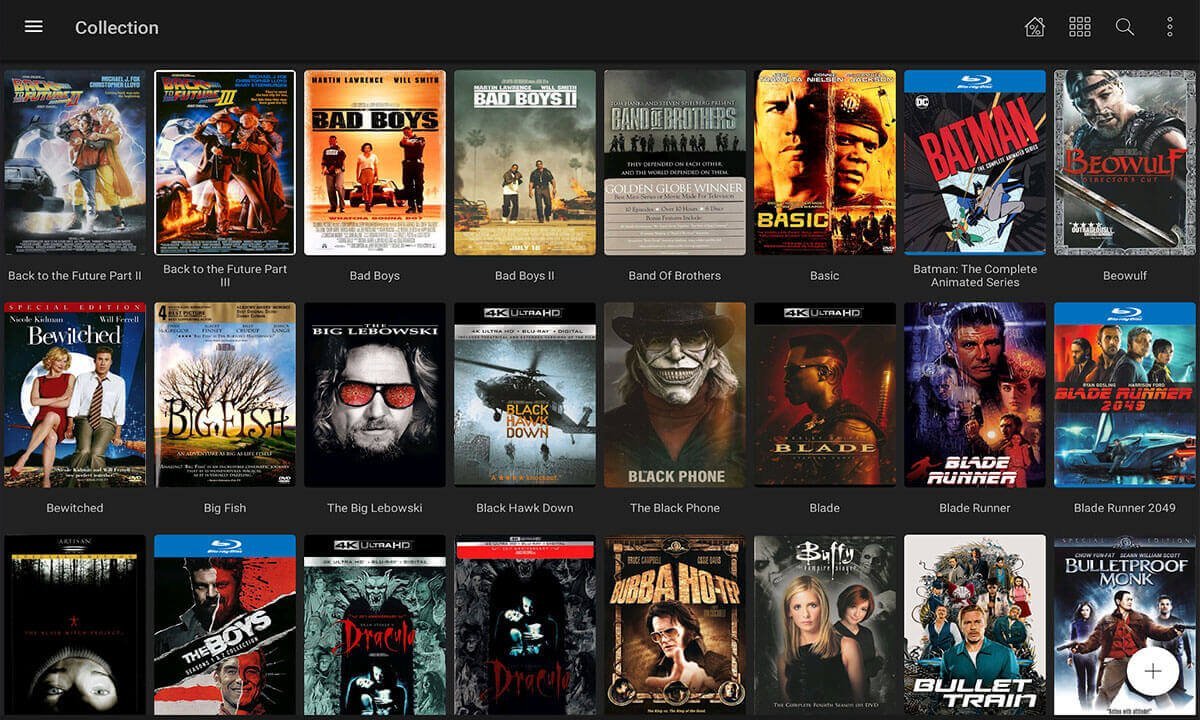Open the Blade Runner 2049 Blu-ray cover
The width and height of the screenshot is (1200, 720).
click(1125, 394)
